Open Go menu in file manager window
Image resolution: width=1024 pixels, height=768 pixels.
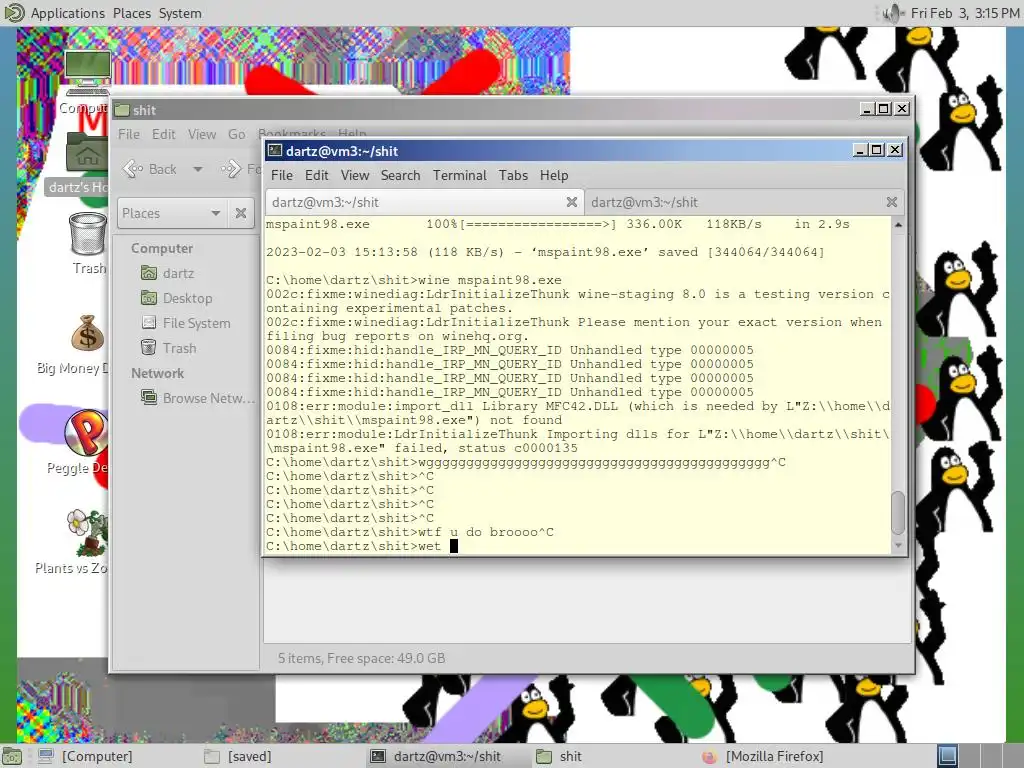tap(236, 135)
